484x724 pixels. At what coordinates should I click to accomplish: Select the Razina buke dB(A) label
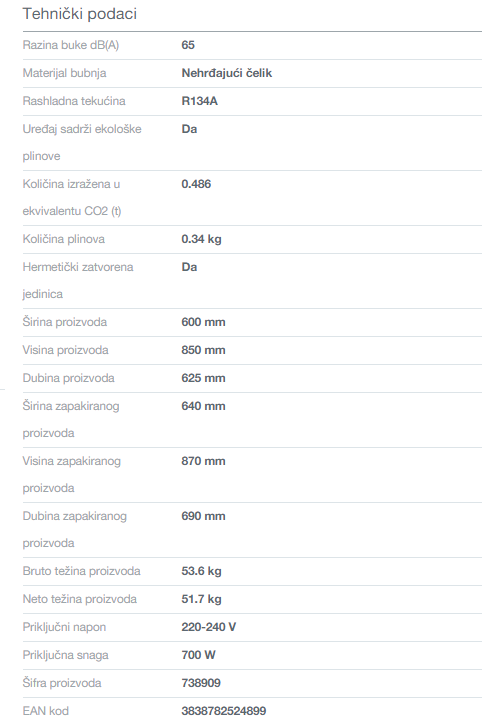[x=71, y=45]
